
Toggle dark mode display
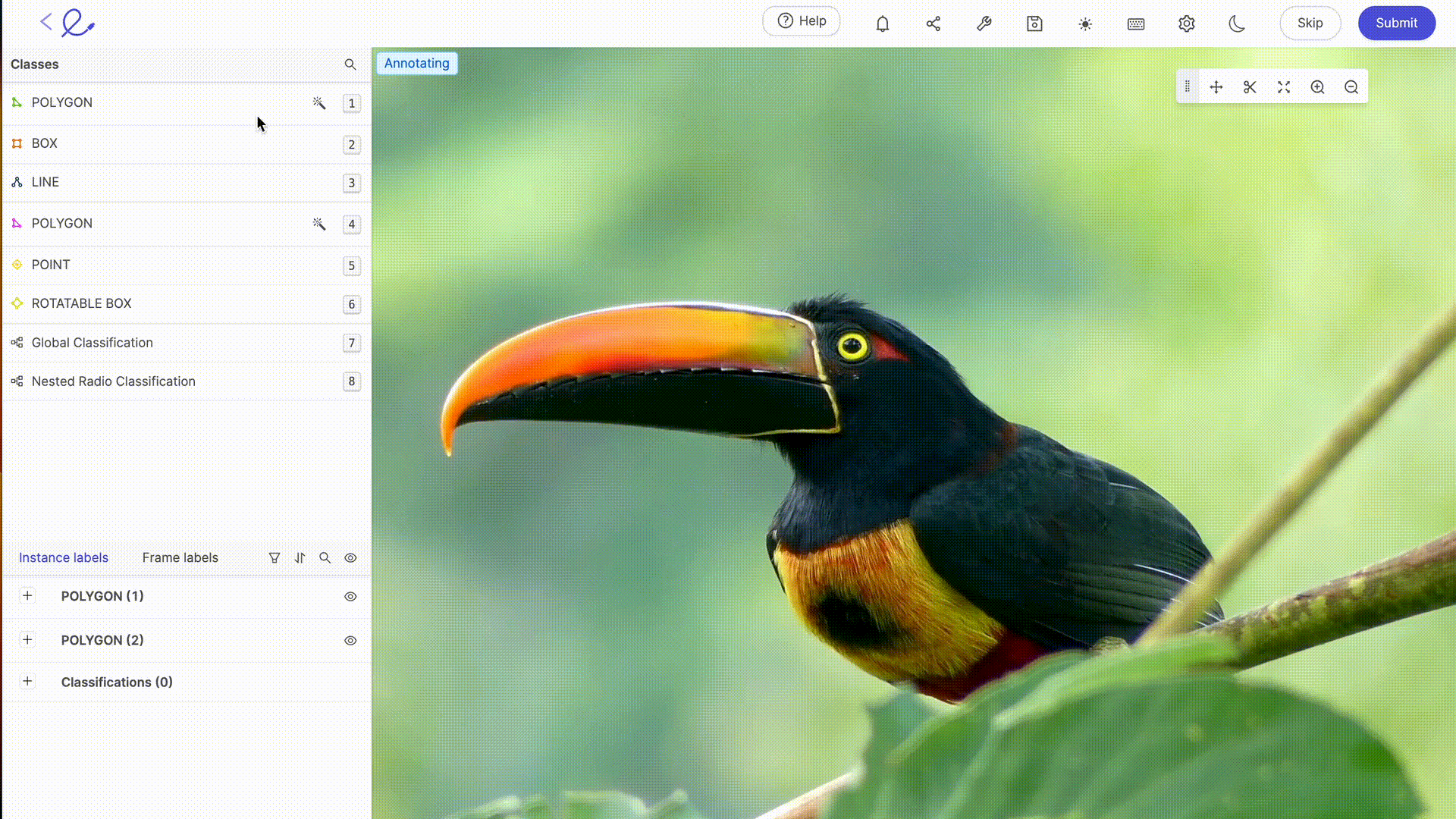coord(1237,23)
